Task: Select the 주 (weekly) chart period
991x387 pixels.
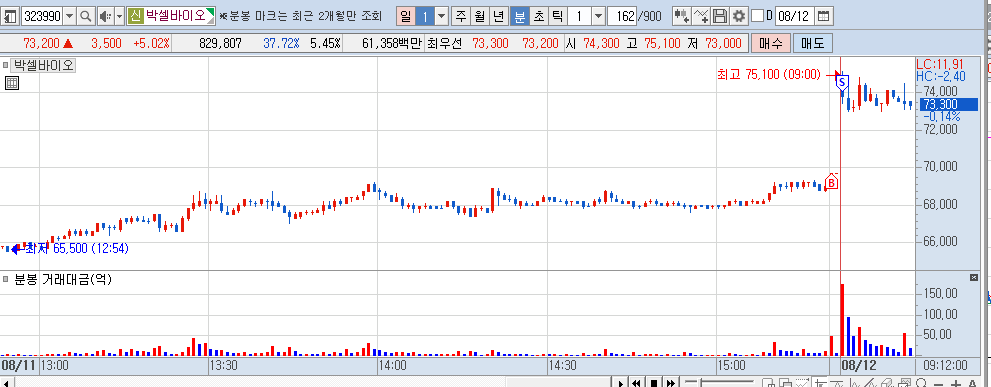Action: [462, 16]
